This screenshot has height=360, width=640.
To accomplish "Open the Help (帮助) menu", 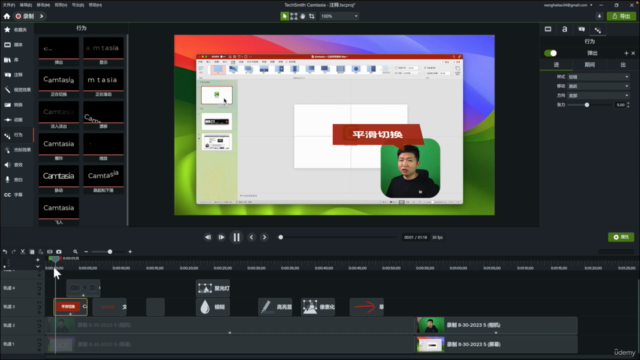I will pos(96,5).
